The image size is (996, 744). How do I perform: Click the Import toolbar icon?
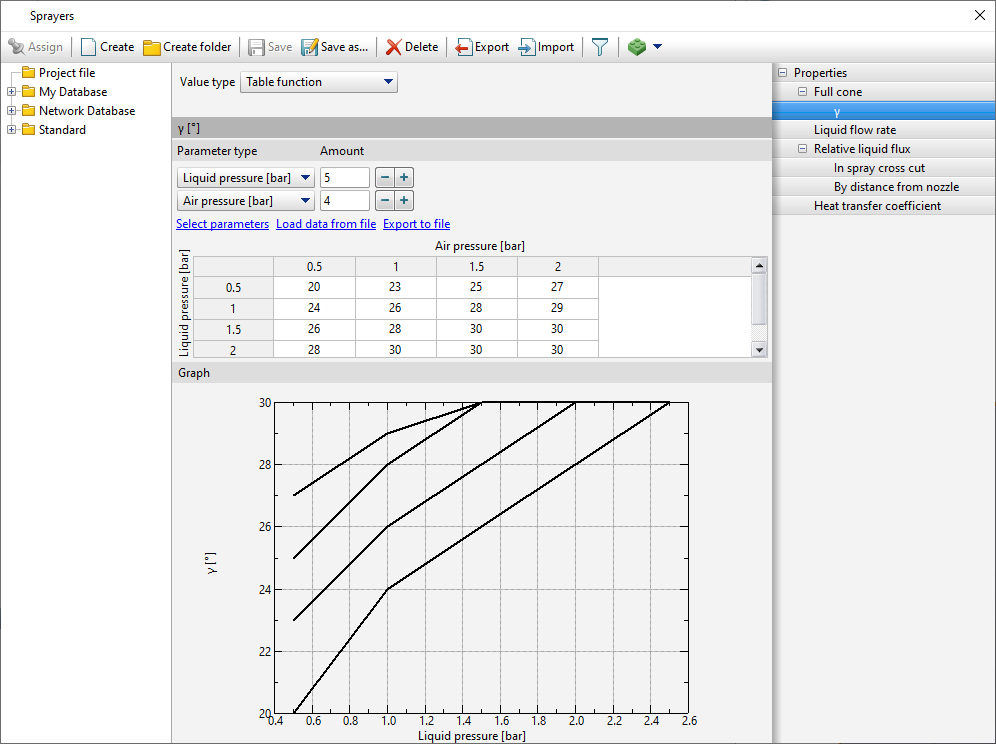pyautogui.click(x=527, y=47)
